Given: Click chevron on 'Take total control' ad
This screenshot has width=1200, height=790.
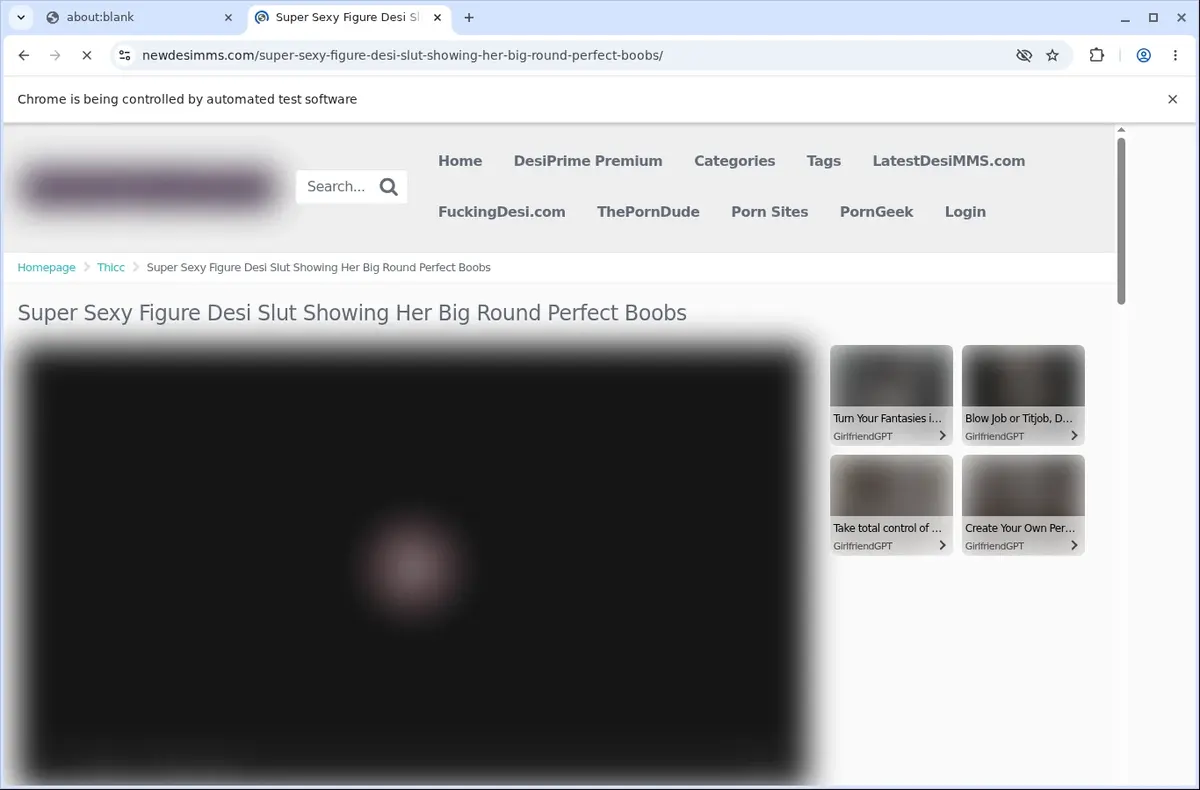Looking at the screenshot, I should click(x=942, y=546).
